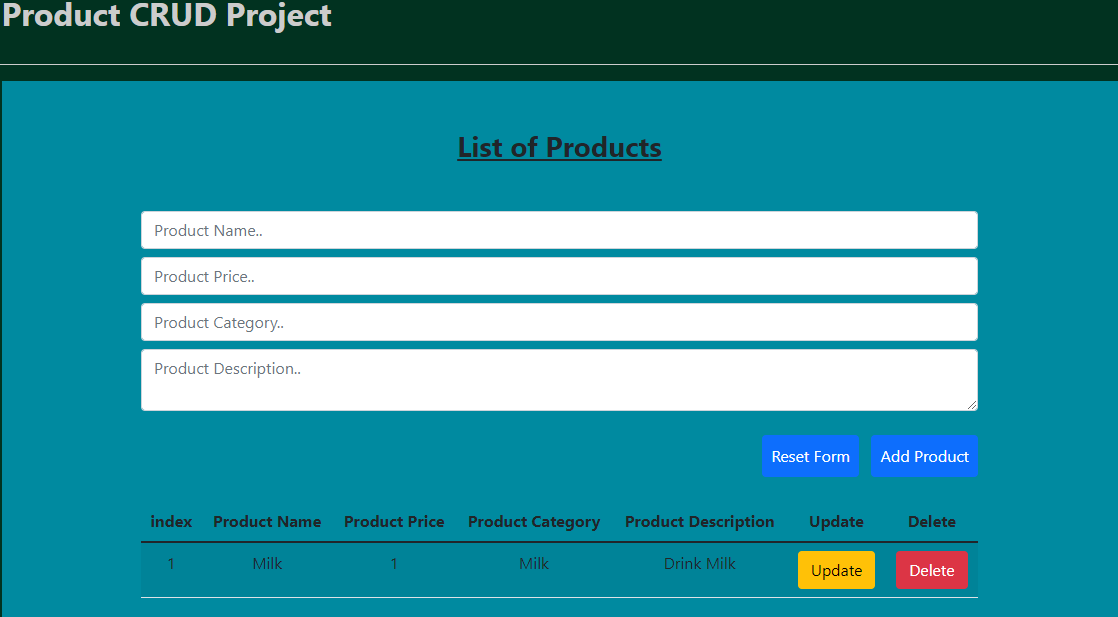Click the "Product Category" table header
Screen dimensions: 1118x617
[x=534, y=522]
